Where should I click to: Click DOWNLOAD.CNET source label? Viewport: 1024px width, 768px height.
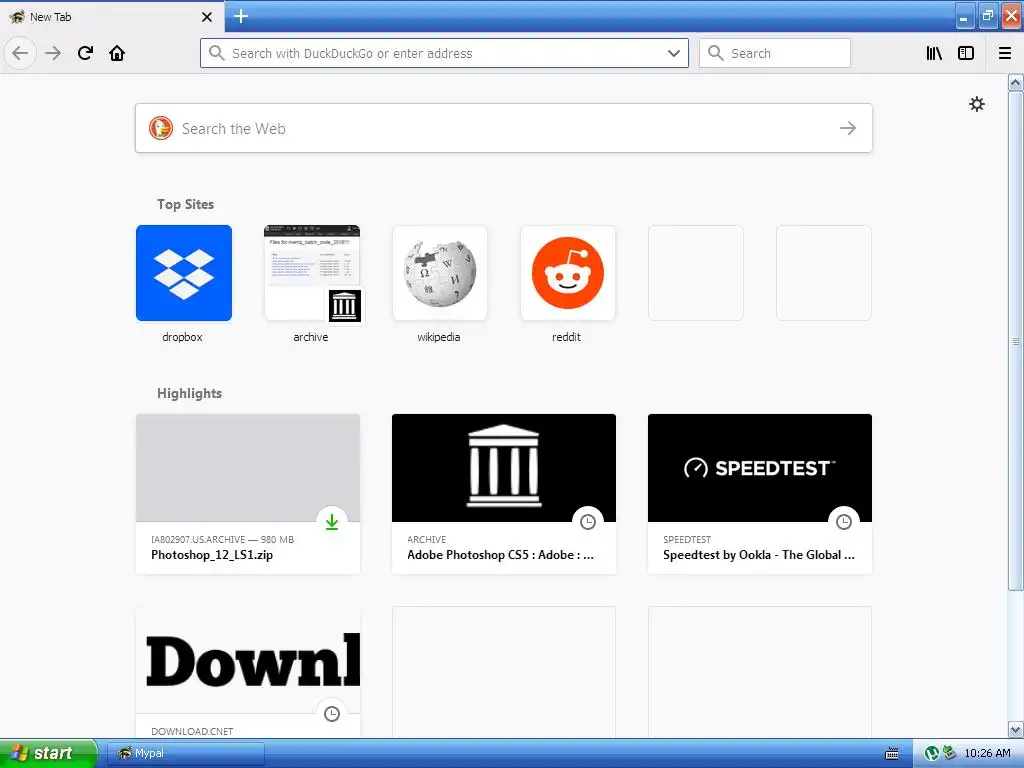(x=192, y=731)
